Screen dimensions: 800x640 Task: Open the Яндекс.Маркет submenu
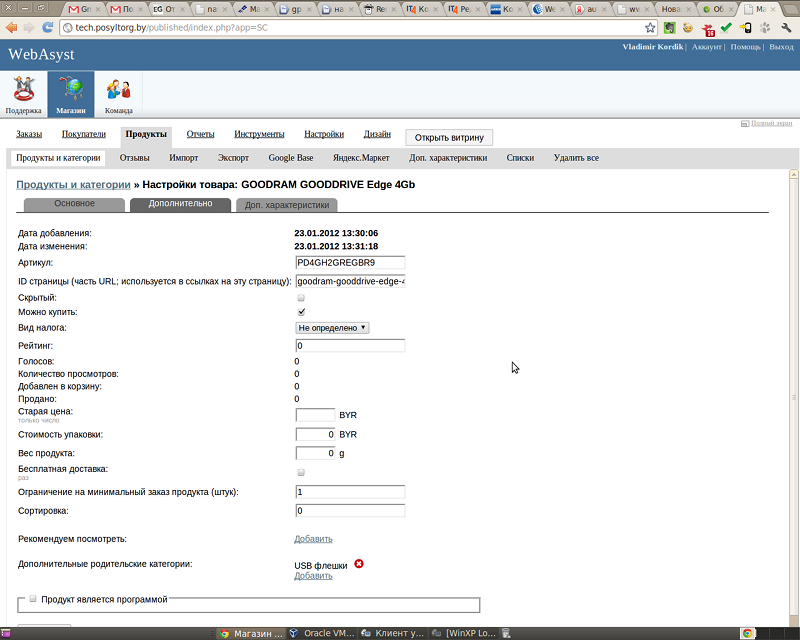tap(361, 158)
